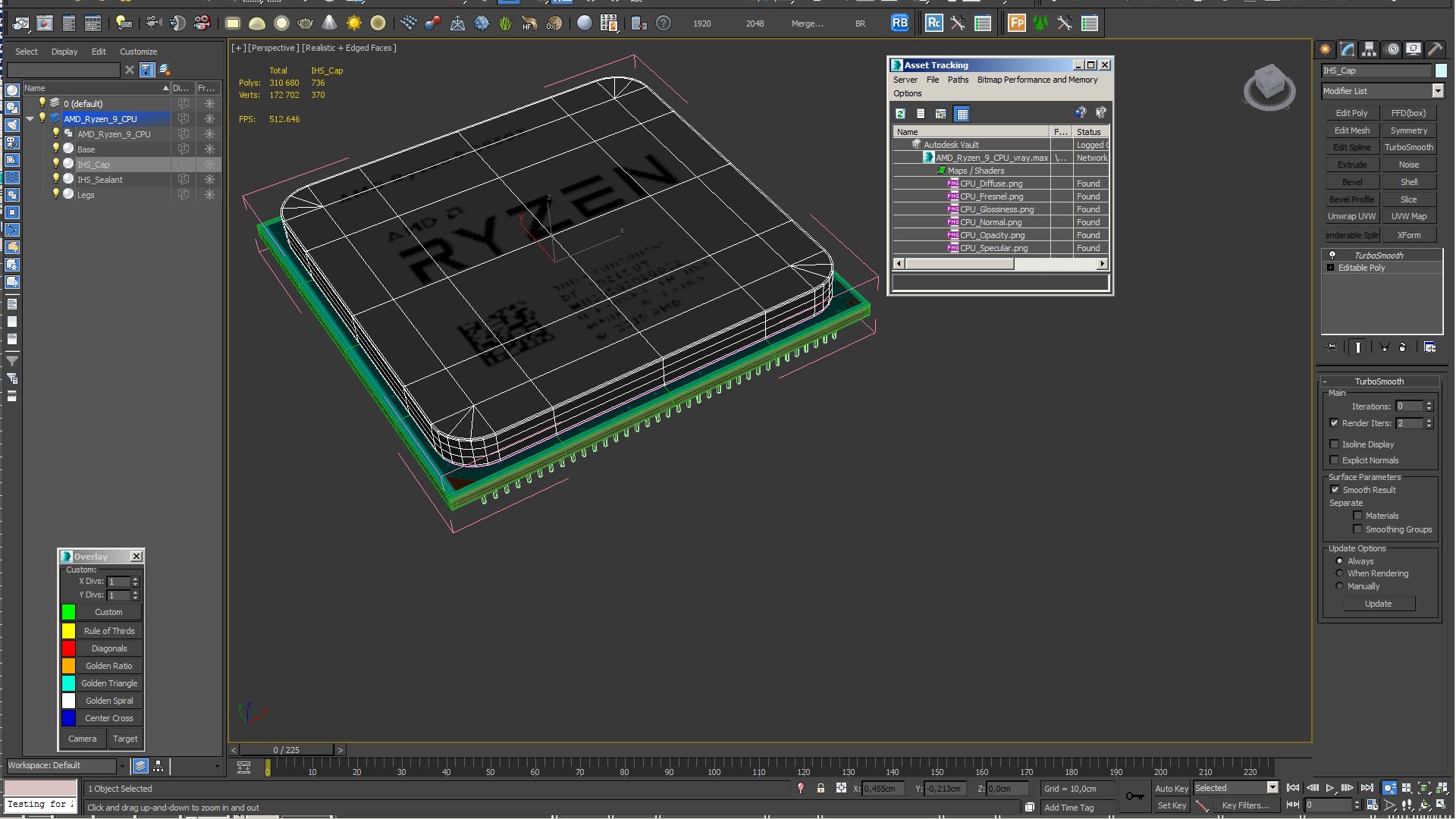Click the green trees Forest icon
Image resolution: width=1456 pixels, height=819 pixels.
pos(1040,24)
